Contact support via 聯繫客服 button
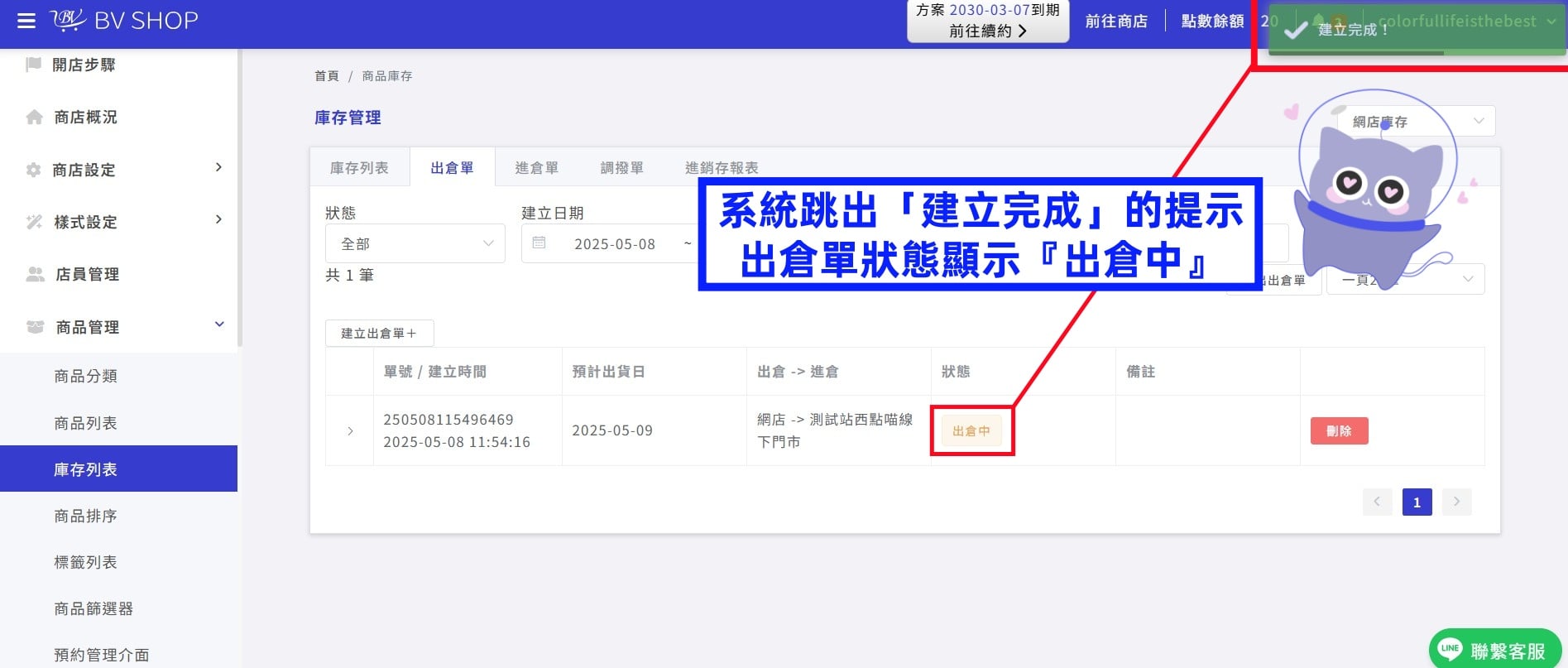Viewport: 1568px width, 668px height. [1494, 650]
